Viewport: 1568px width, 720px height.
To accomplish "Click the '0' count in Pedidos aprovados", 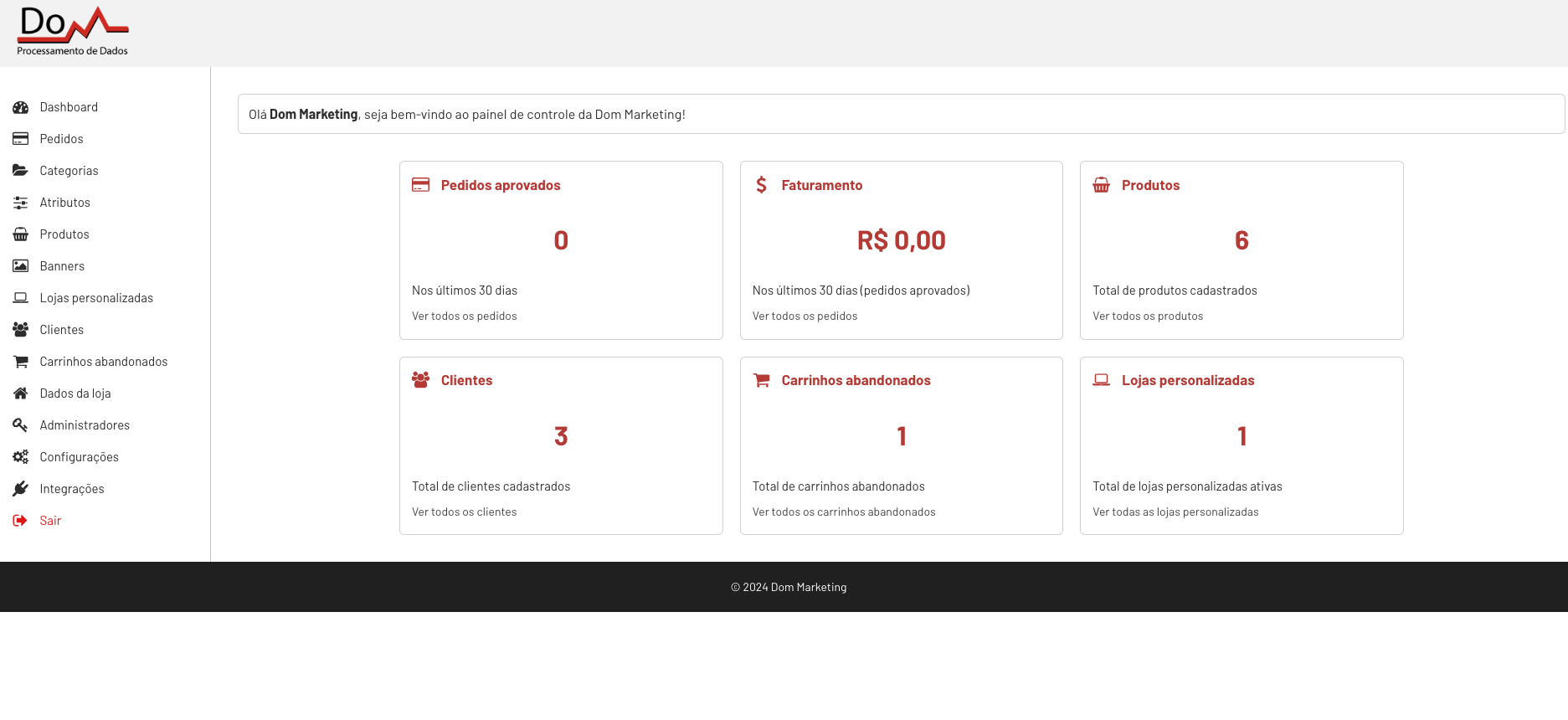I will click(561, 241).
